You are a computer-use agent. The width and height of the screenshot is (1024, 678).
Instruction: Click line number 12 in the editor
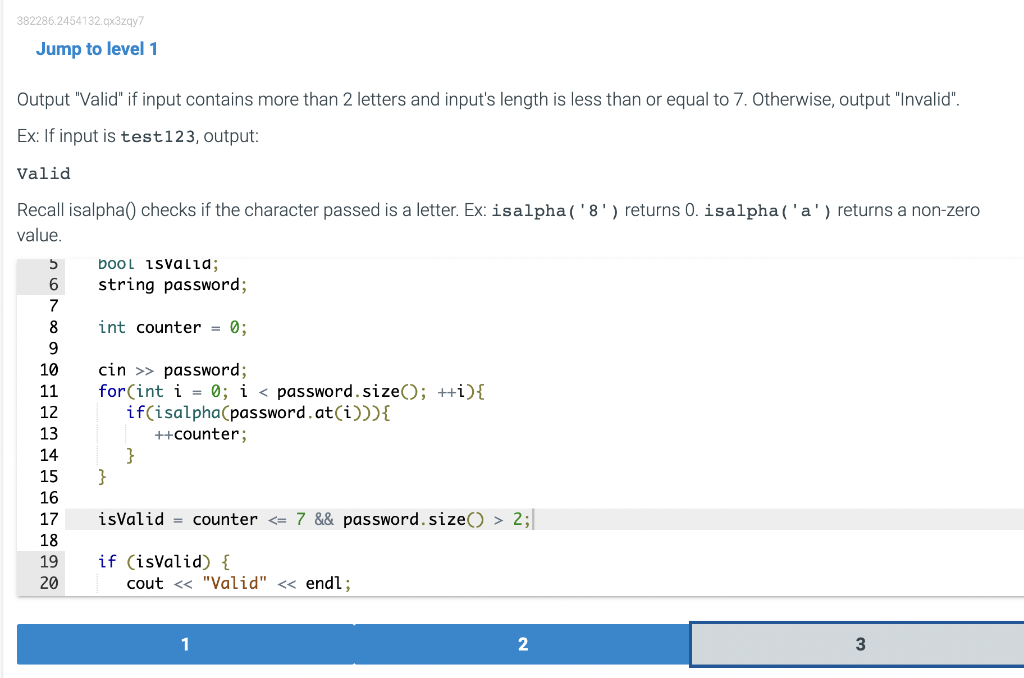click(49, 412)
